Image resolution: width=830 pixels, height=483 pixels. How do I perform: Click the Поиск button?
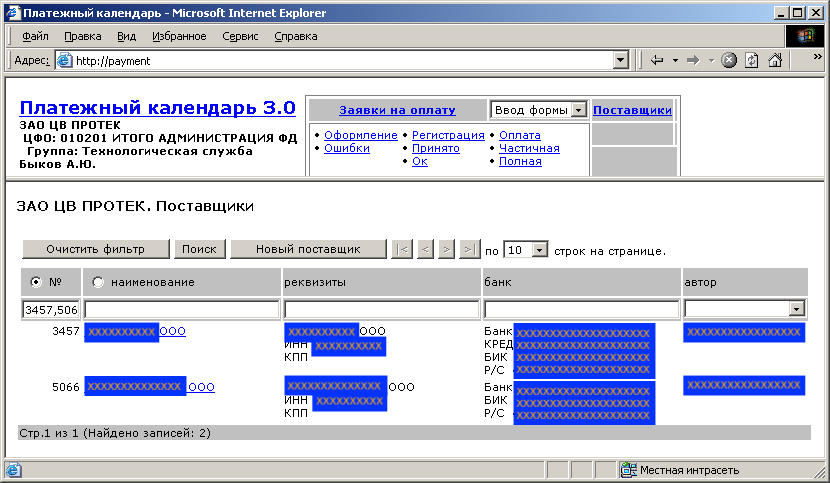[200, 249]
